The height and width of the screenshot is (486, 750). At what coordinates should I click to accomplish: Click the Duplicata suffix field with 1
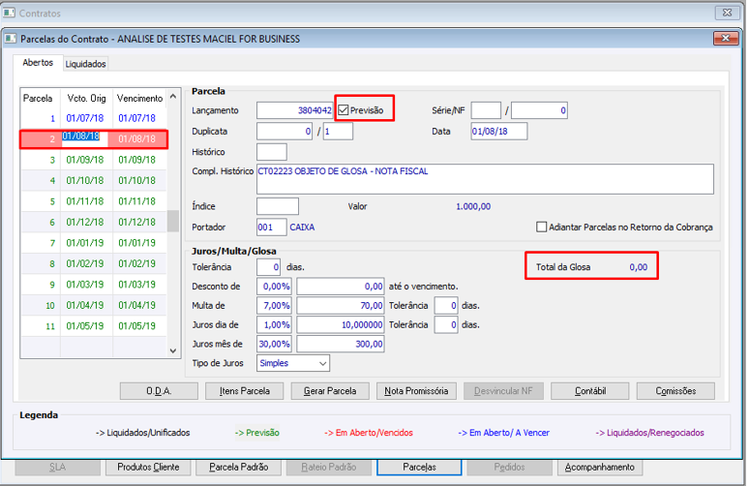tap(338, 131)
